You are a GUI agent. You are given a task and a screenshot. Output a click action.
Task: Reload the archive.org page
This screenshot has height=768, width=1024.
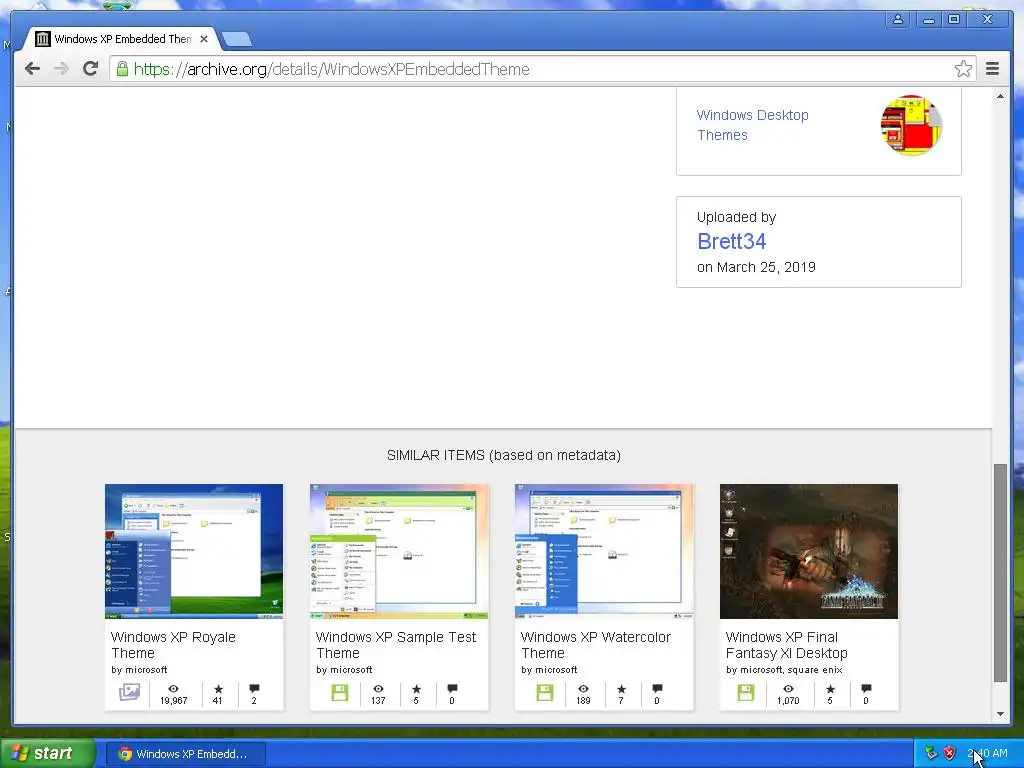click(x=91, y=69)
